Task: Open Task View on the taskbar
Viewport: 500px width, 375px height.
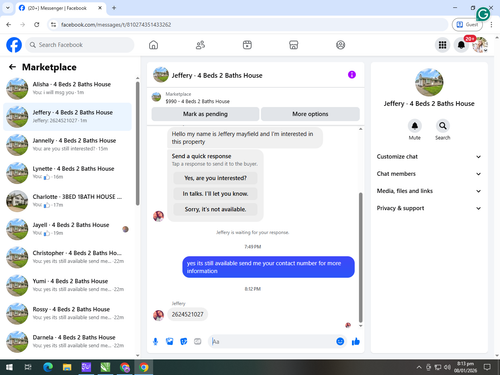Action: tap(28, 367)
